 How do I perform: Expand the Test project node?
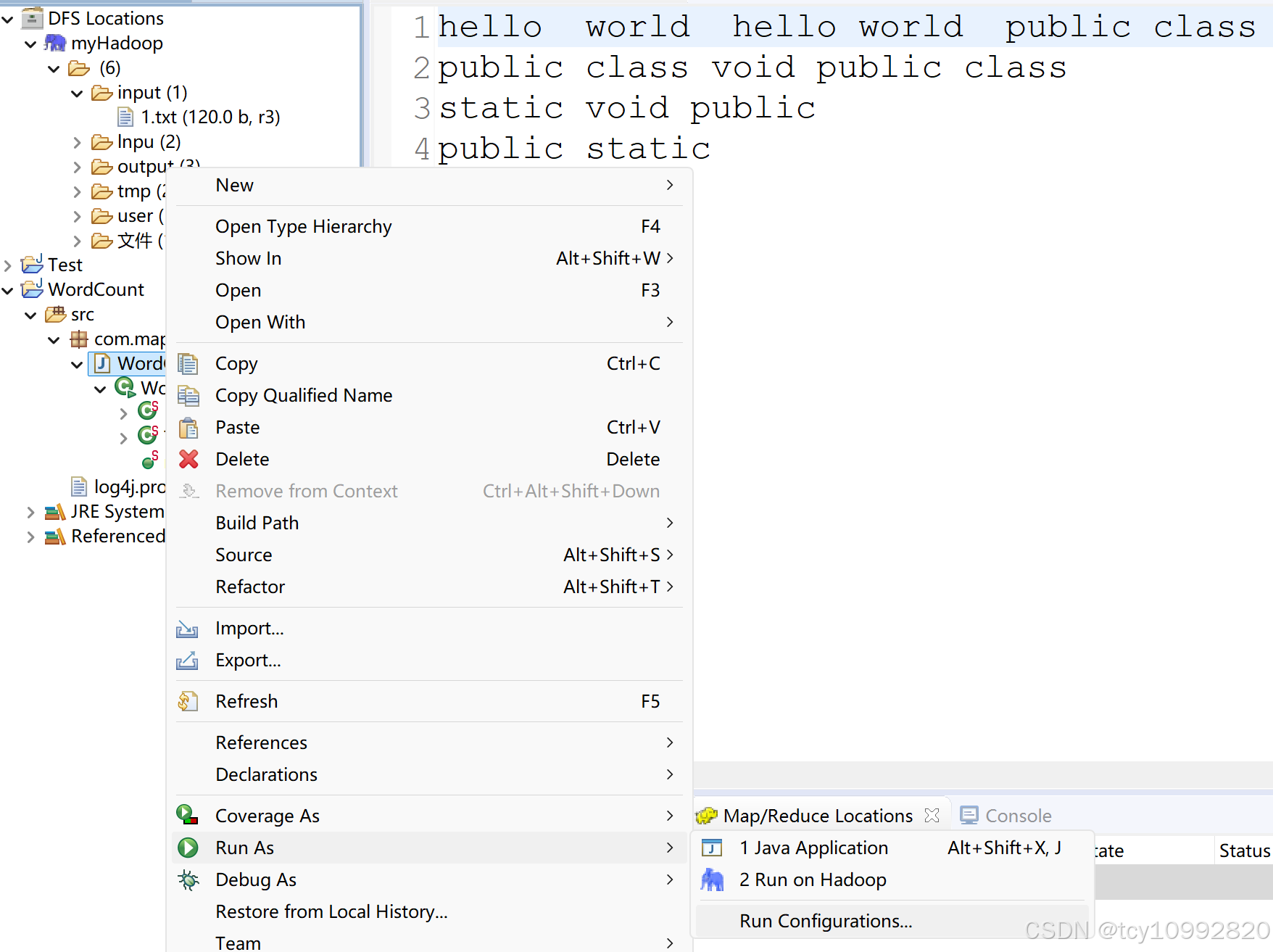(7, 264)
